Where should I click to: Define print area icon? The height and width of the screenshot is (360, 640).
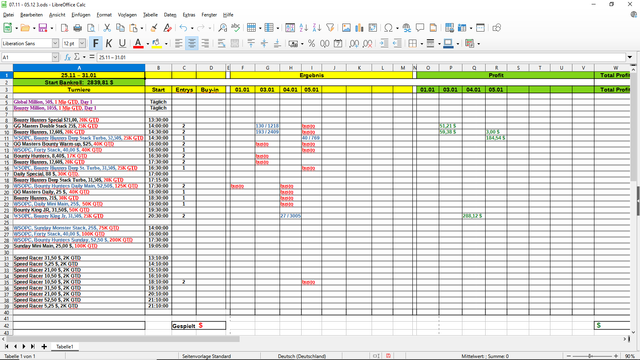click(449, 28)
